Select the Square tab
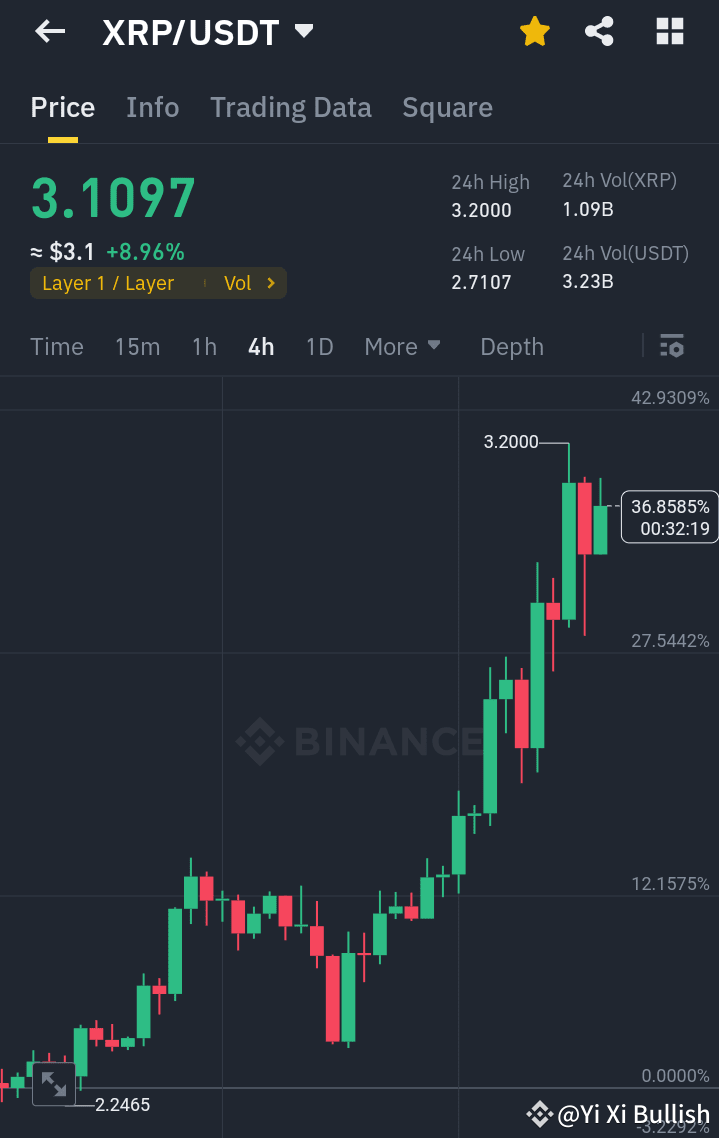 (447, 107)
